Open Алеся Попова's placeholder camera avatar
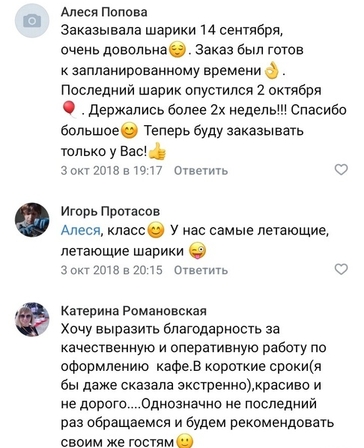Viewport: 364px width, 448px height. pos(32,21)
